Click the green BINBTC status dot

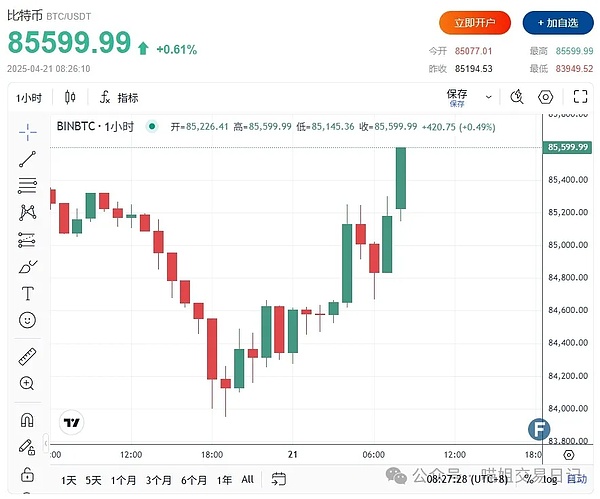coord(152,127)
